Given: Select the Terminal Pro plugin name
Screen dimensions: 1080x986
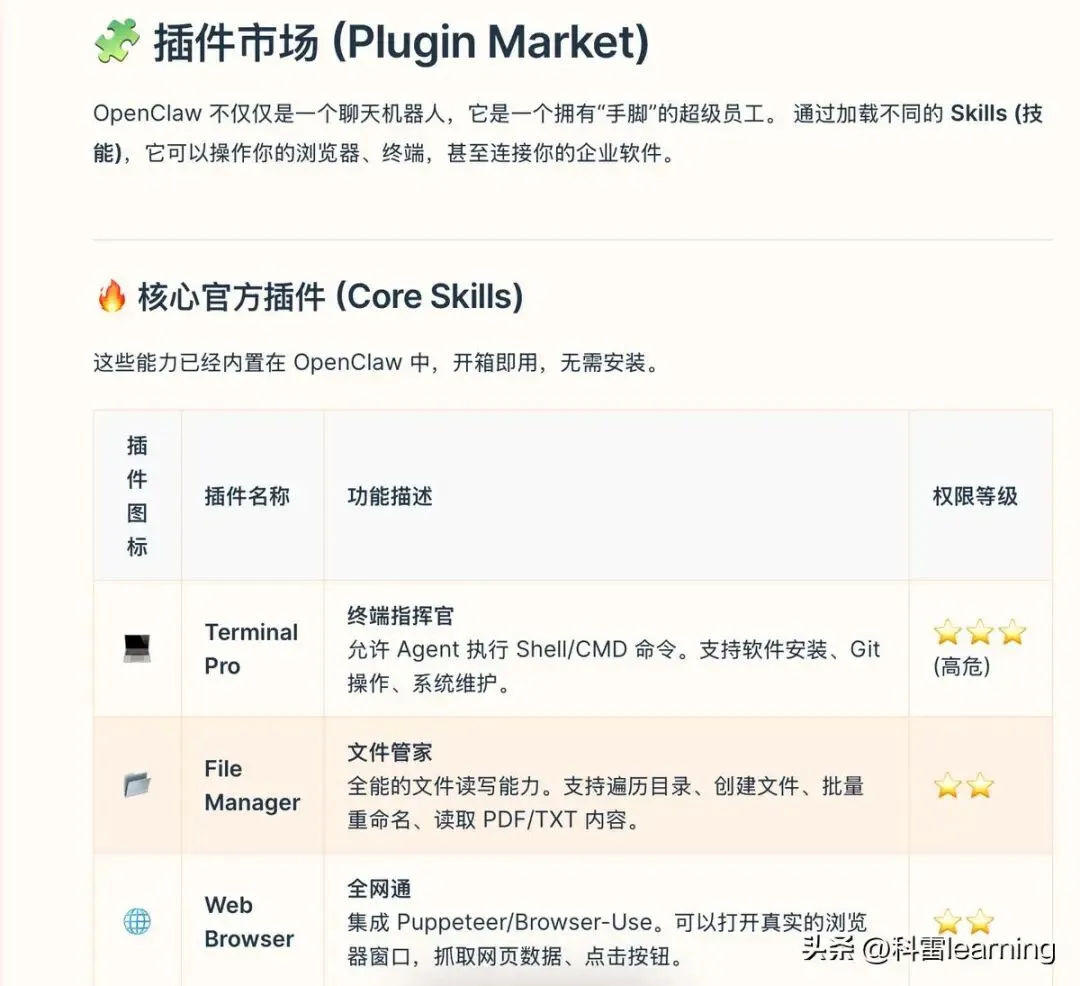Looking at the screenshot, I should click(251, 649).
